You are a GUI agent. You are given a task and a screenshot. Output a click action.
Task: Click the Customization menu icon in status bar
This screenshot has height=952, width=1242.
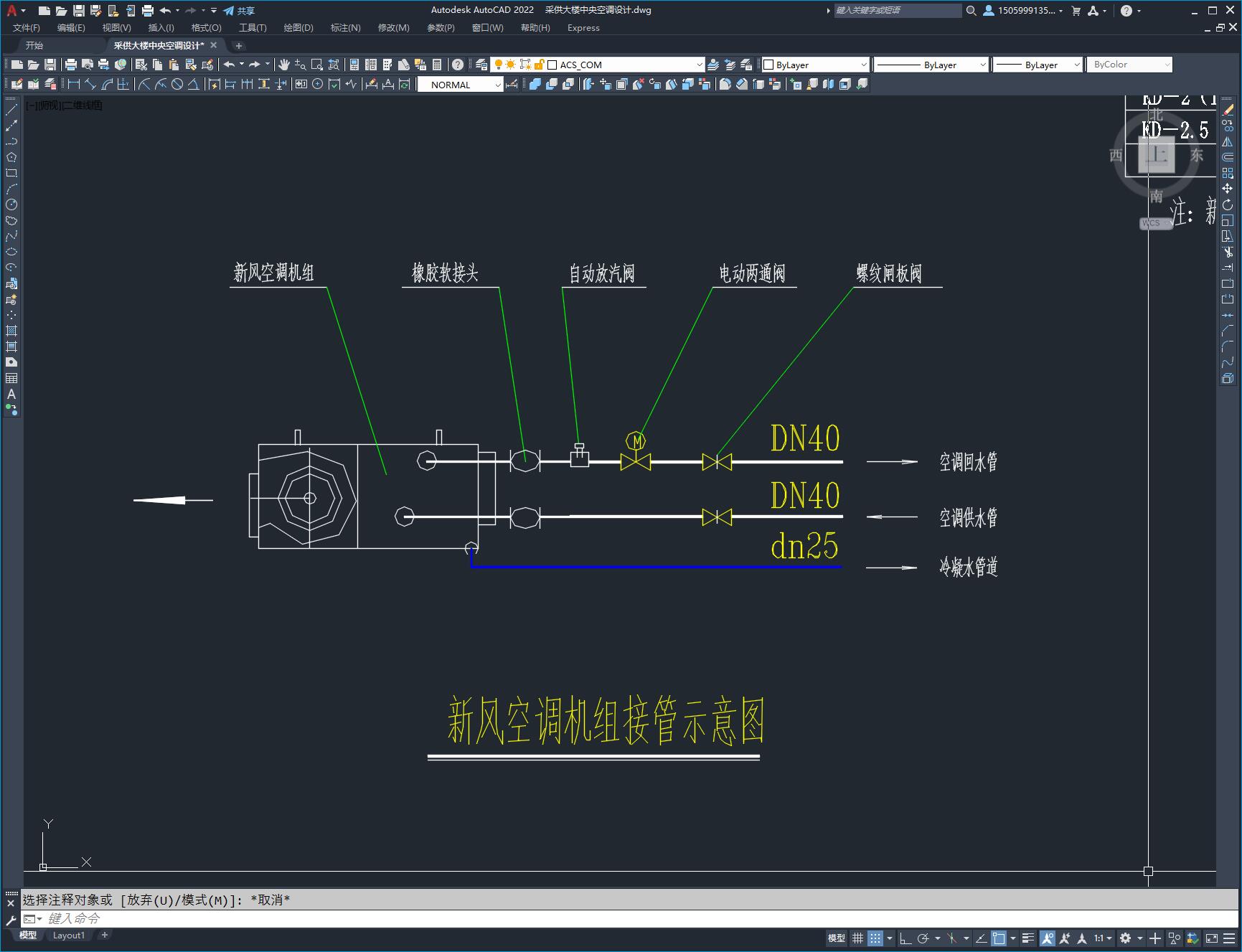click(1228, 938)
